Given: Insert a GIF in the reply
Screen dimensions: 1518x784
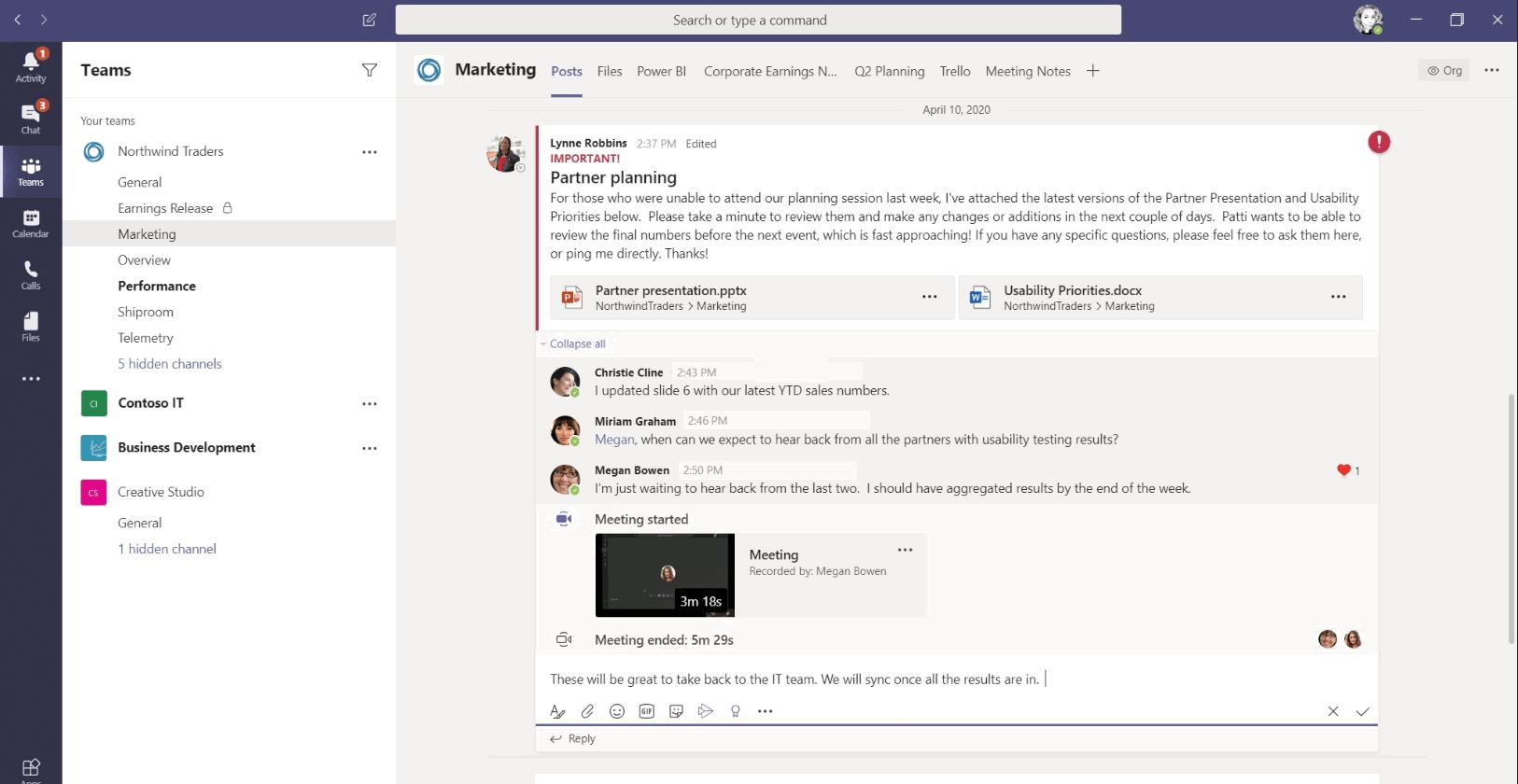Looking at the screenshot, I should coord(647,711).
